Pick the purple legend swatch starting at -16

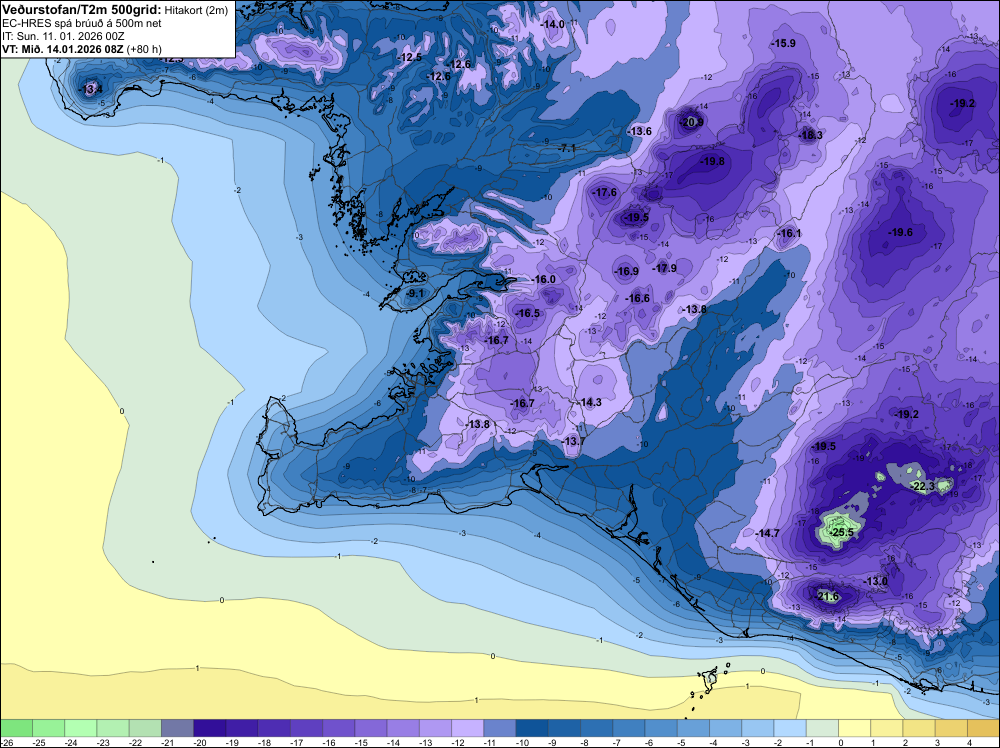pos(339,728)
